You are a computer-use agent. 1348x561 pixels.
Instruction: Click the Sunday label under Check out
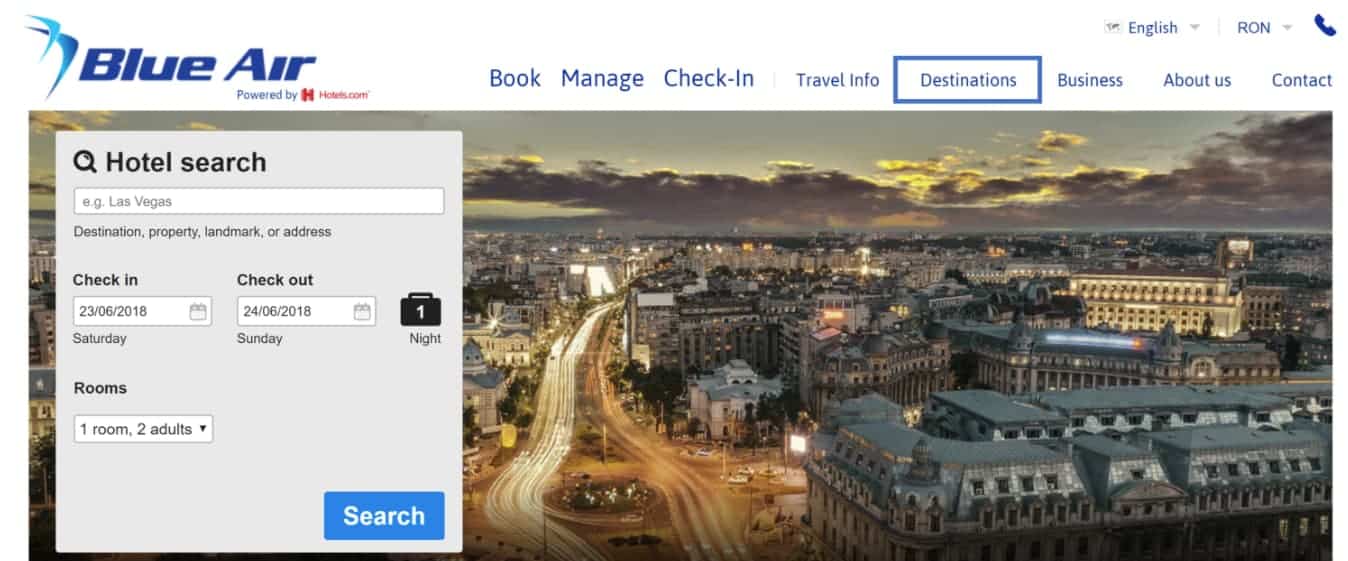coord(260,339)
